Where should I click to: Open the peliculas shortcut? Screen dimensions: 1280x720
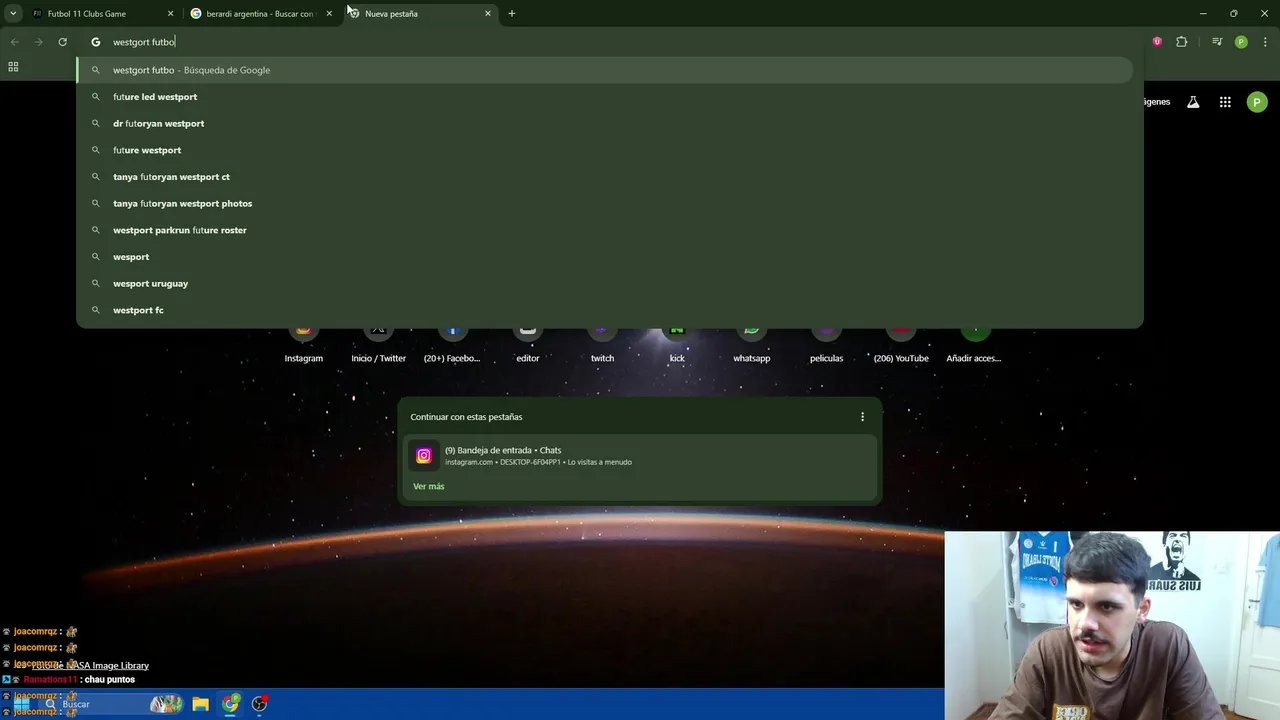pos(826,345)
